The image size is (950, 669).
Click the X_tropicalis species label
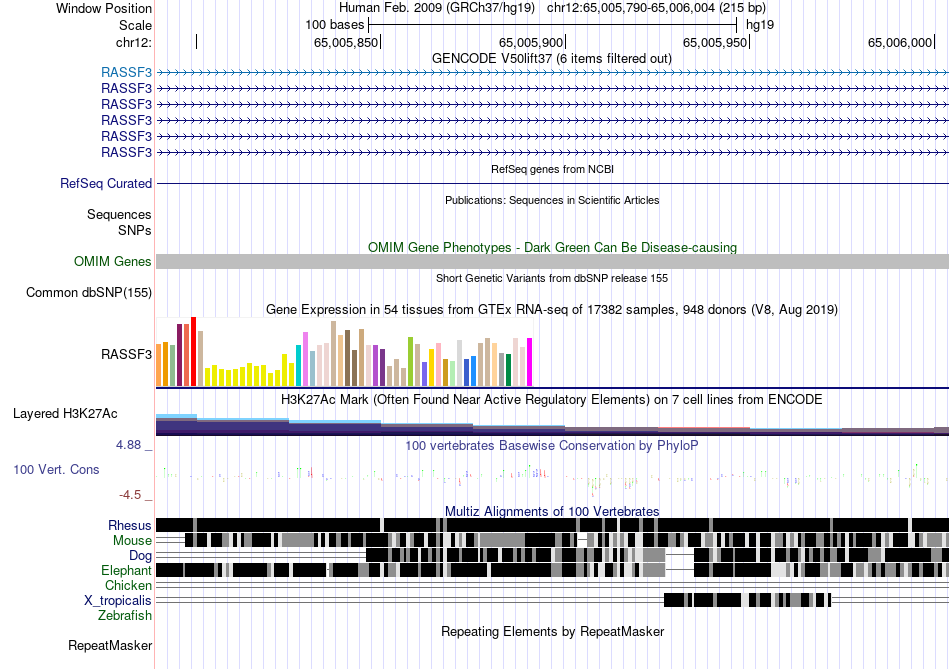point(118,601)
